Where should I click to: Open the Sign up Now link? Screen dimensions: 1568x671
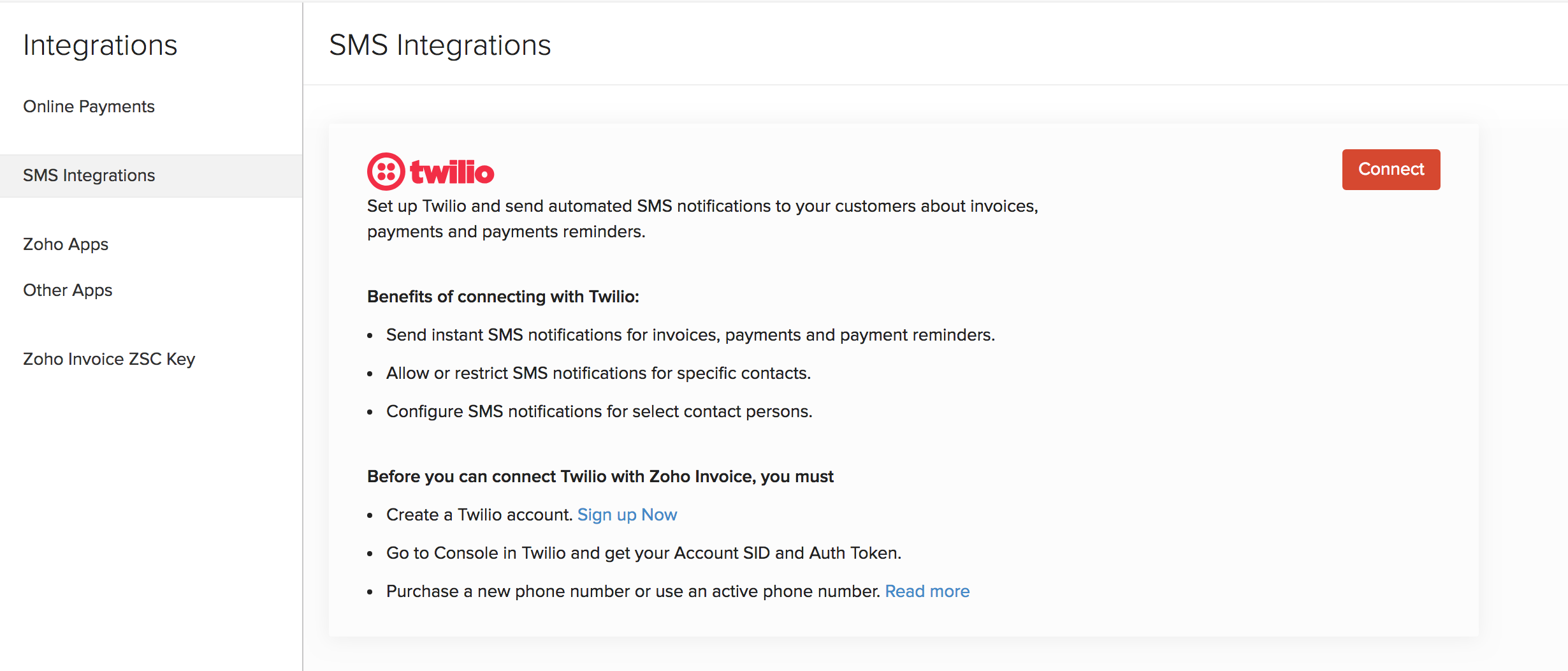[627, 515]
